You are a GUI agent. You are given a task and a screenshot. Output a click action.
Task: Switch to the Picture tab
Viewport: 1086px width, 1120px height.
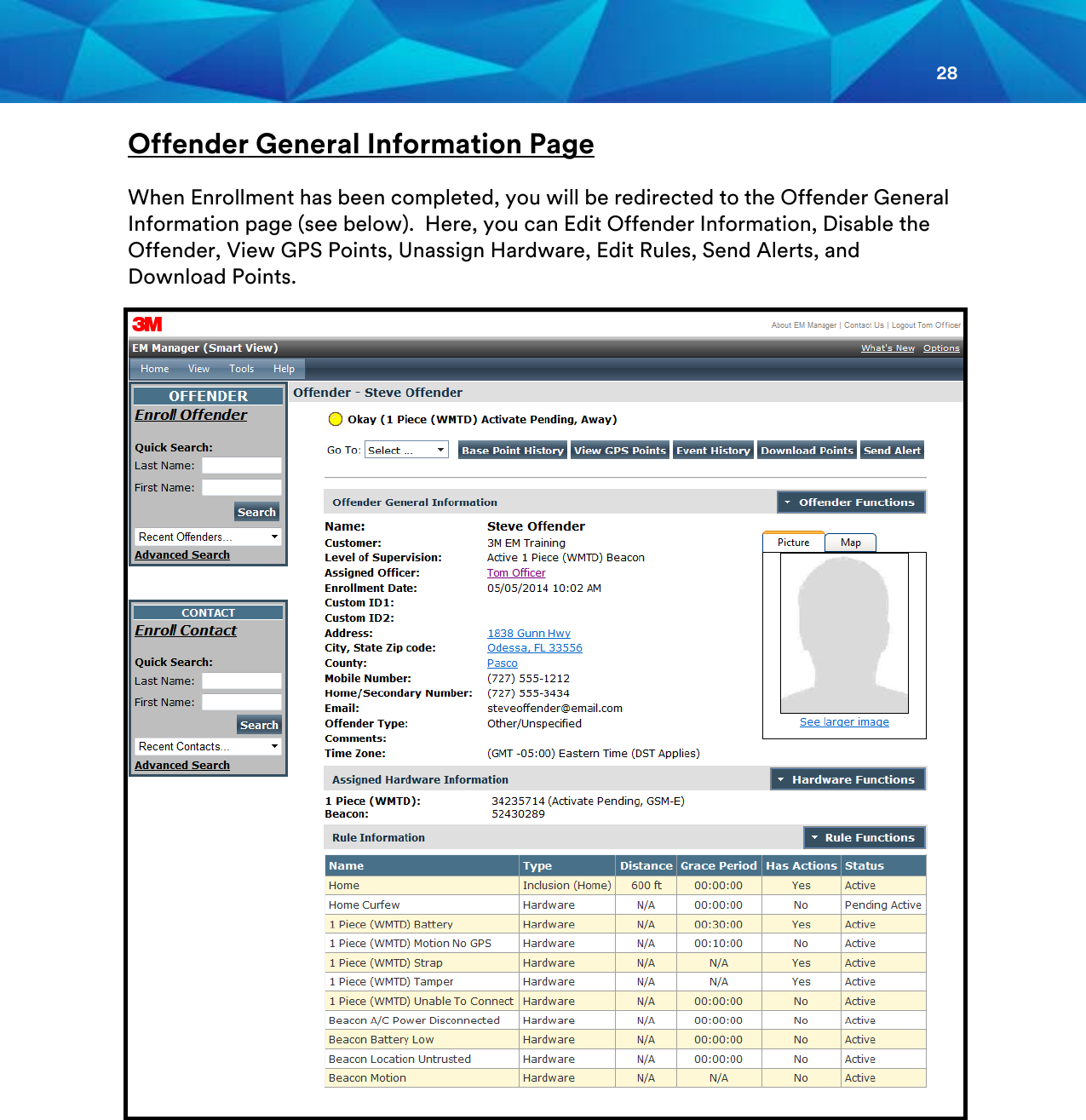pos(793,543)
